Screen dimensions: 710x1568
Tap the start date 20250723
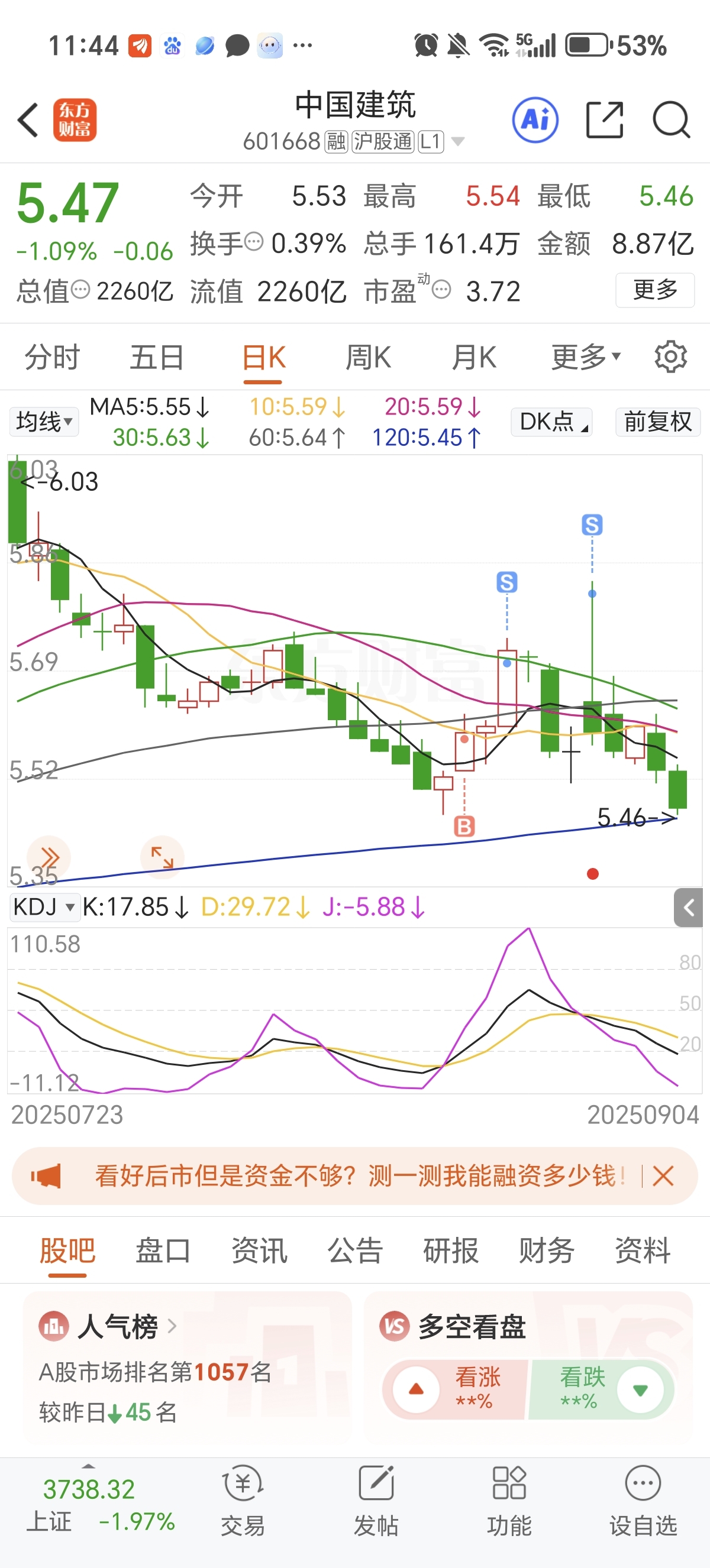pos(67,1115)
